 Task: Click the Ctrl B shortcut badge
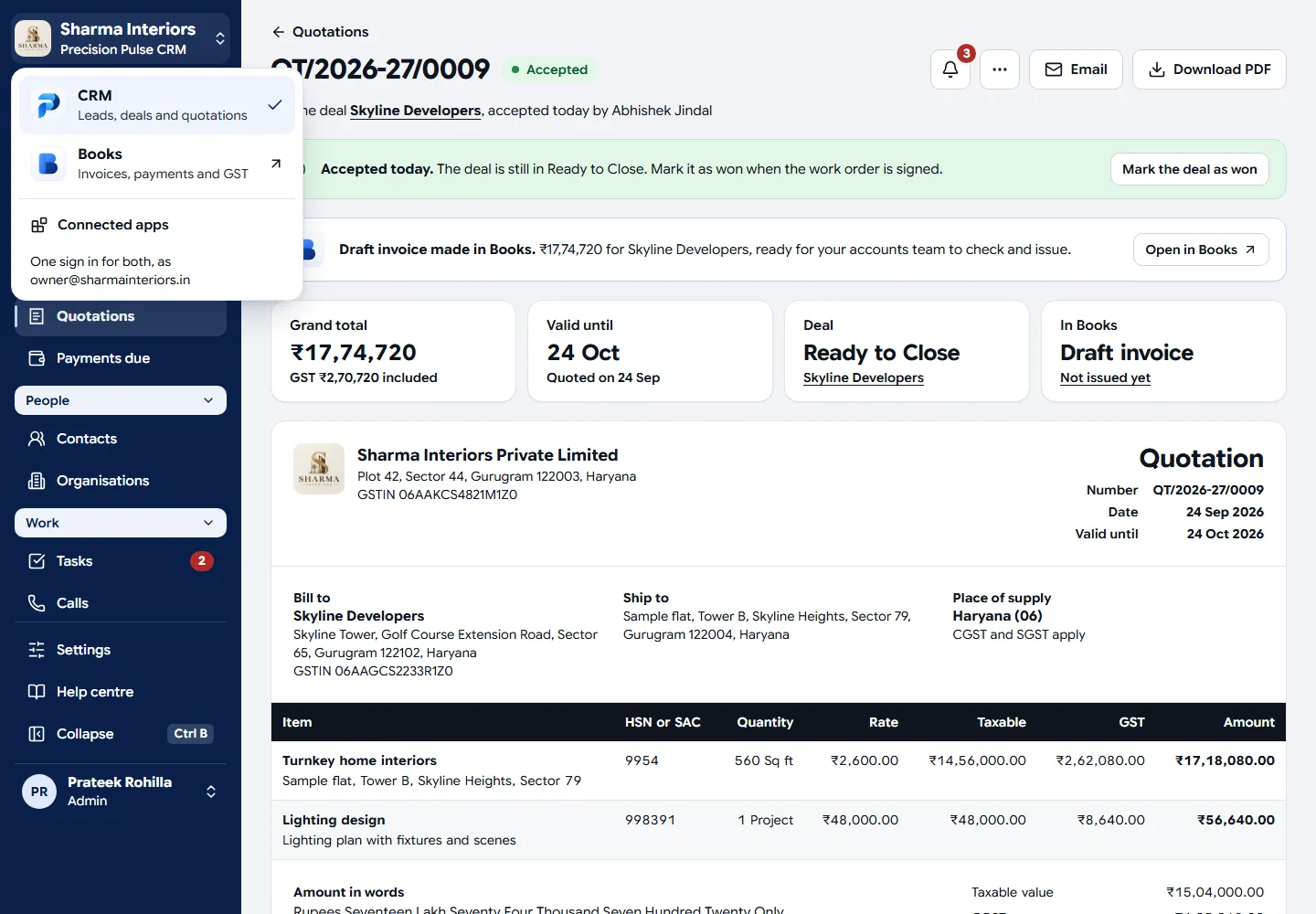tap(191, 734)
